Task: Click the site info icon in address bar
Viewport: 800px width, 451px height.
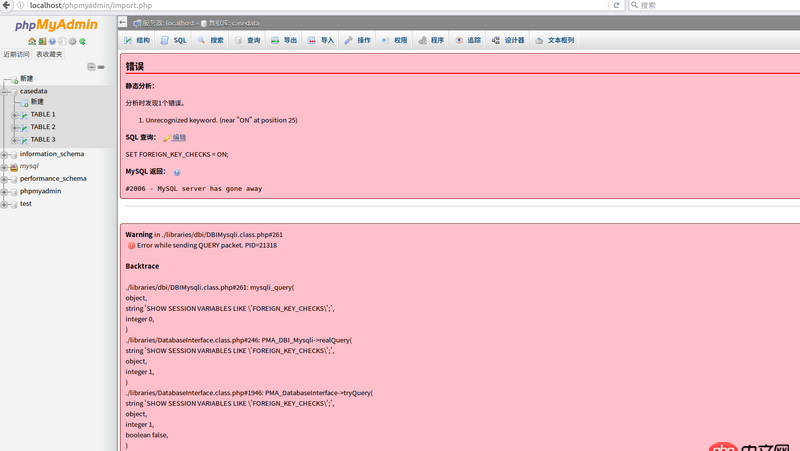Action: 20,5
